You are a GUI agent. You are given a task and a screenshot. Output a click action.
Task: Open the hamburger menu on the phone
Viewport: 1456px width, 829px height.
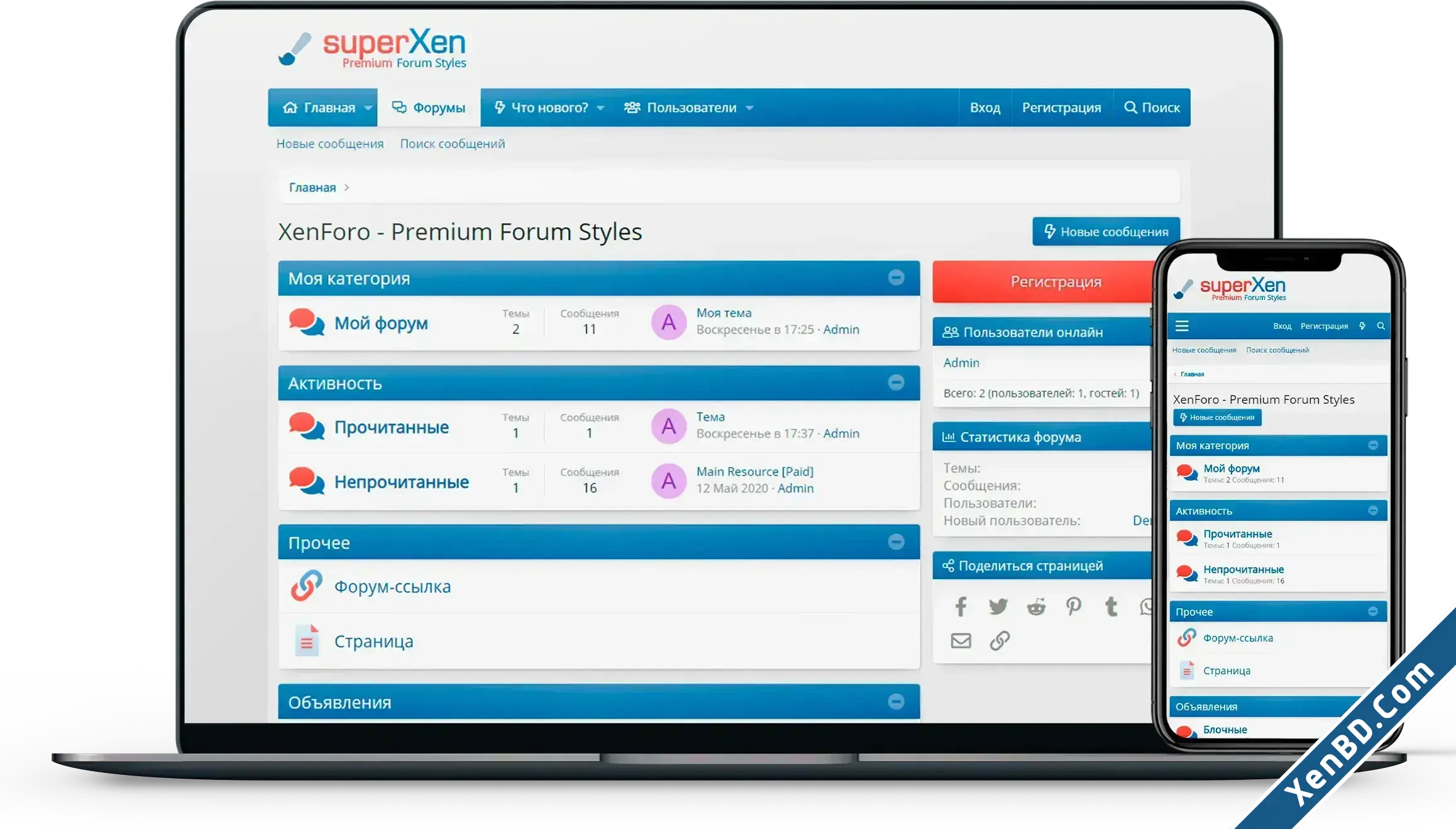(x=1182, y=326)
